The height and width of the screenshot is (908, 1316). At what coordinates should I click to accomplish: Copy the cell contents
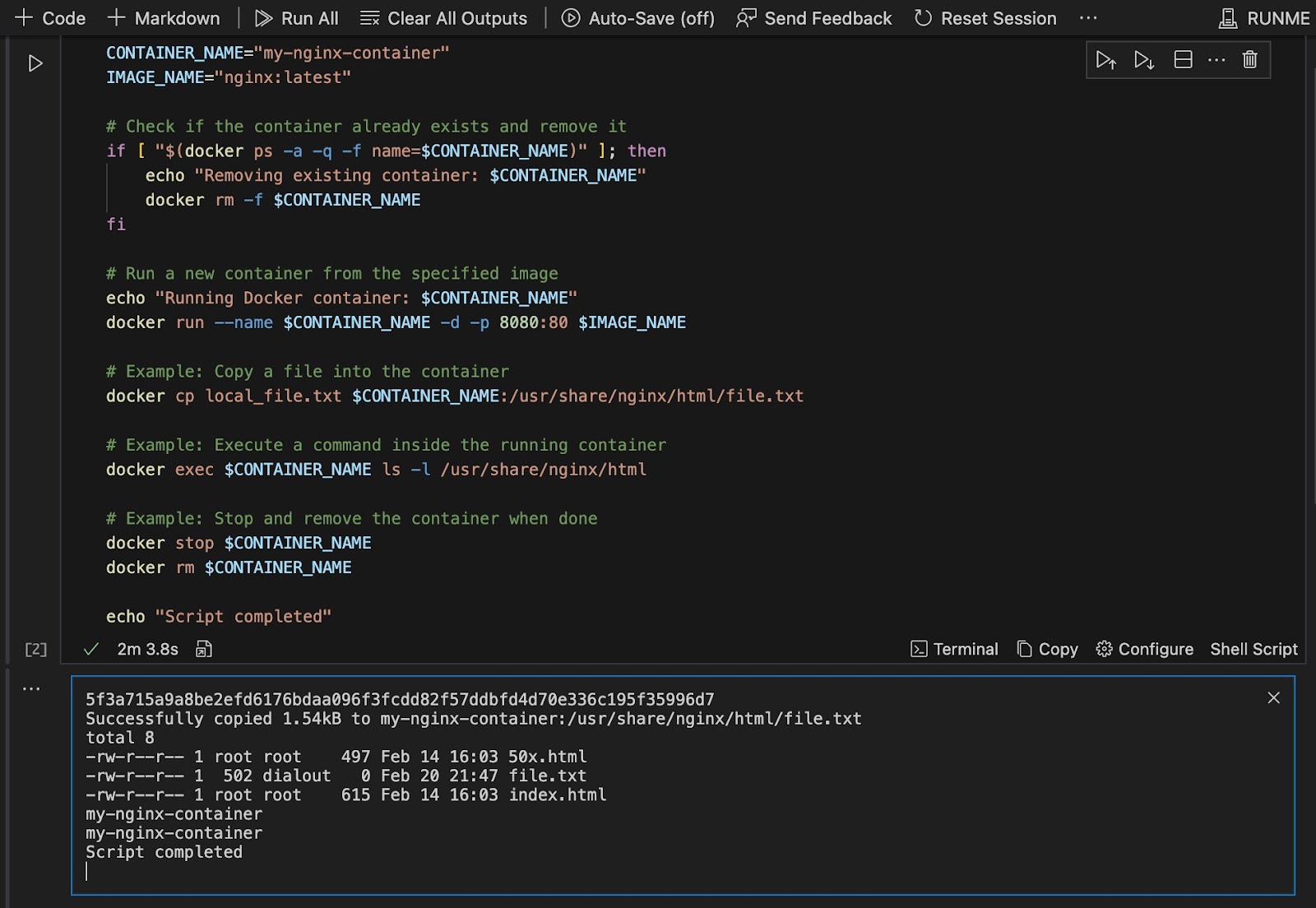[1046, 649]
